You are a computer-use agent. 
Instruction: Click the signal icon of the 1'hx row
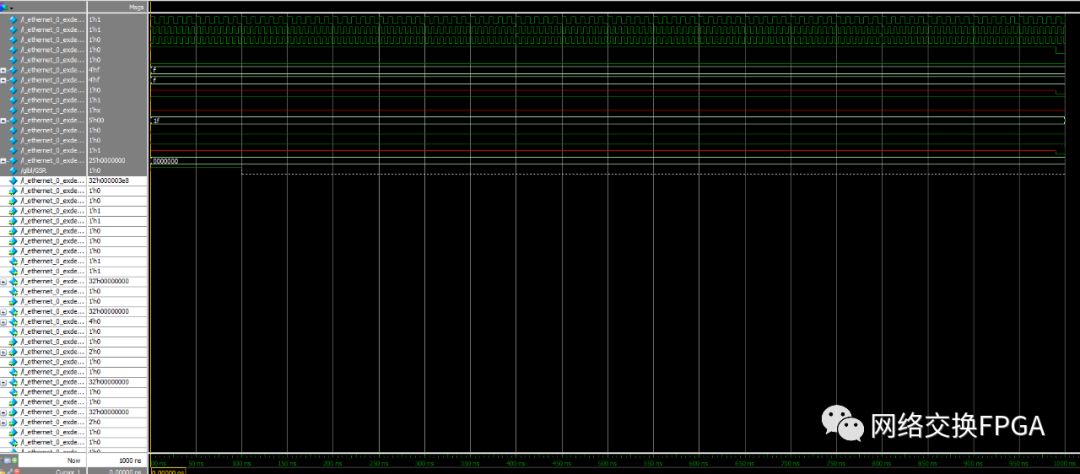click(13, 110)
